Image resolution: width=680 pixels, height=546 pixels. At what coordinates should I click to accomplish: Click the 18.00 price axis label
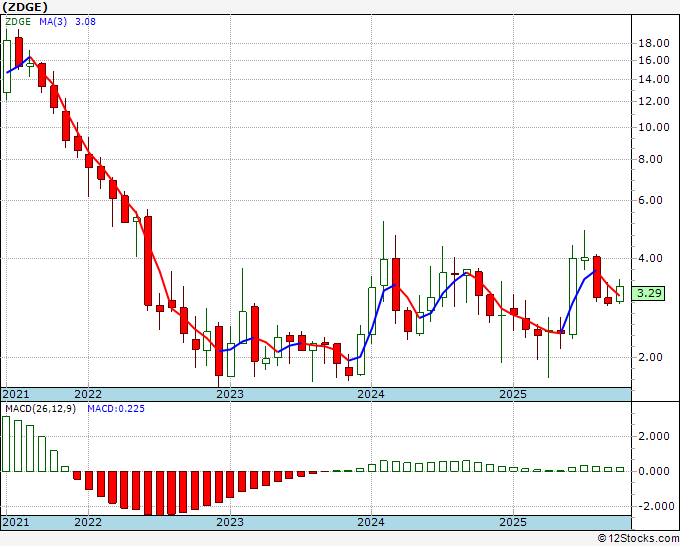[654, 43]
